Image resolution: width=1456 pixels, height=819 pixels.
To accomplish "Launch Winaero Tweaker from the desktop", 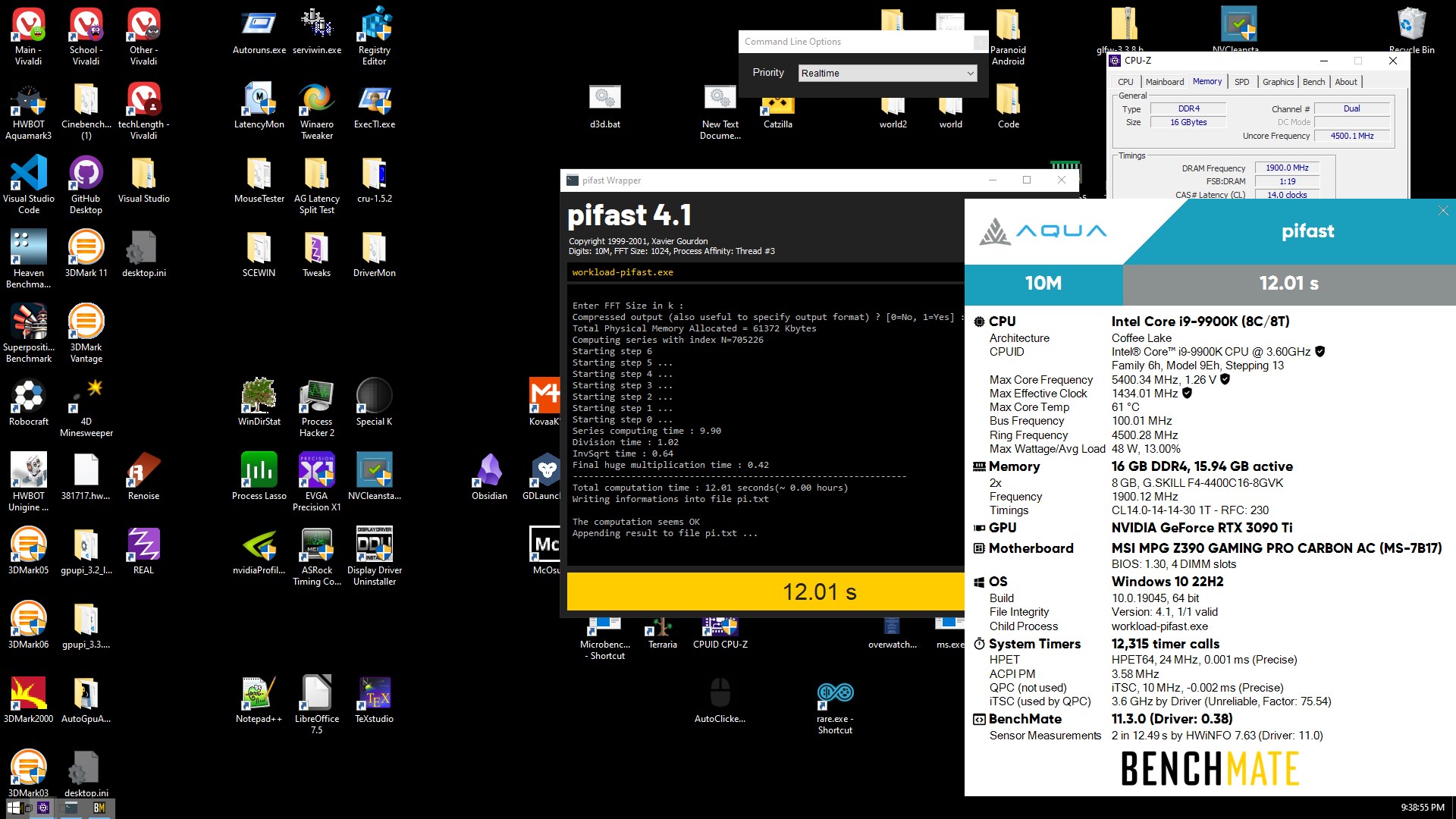I will (x=317, y=111).
